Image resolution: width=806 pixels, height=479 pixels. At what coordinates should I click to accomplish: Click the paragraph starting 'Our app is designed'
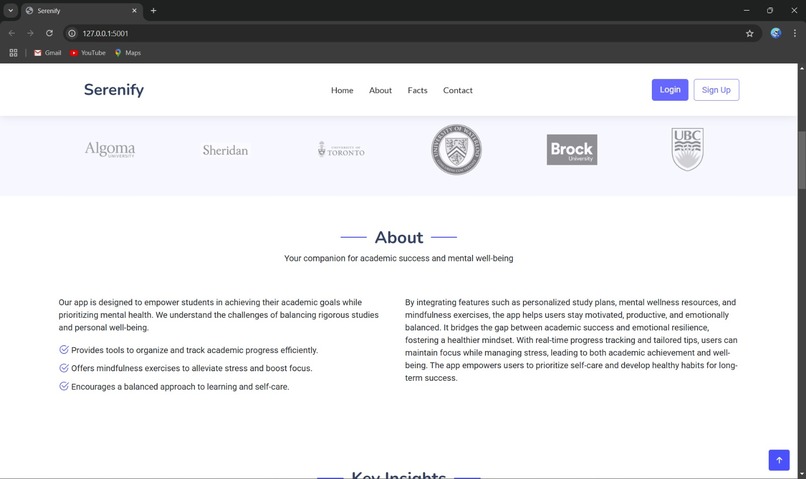click(219, 315)
